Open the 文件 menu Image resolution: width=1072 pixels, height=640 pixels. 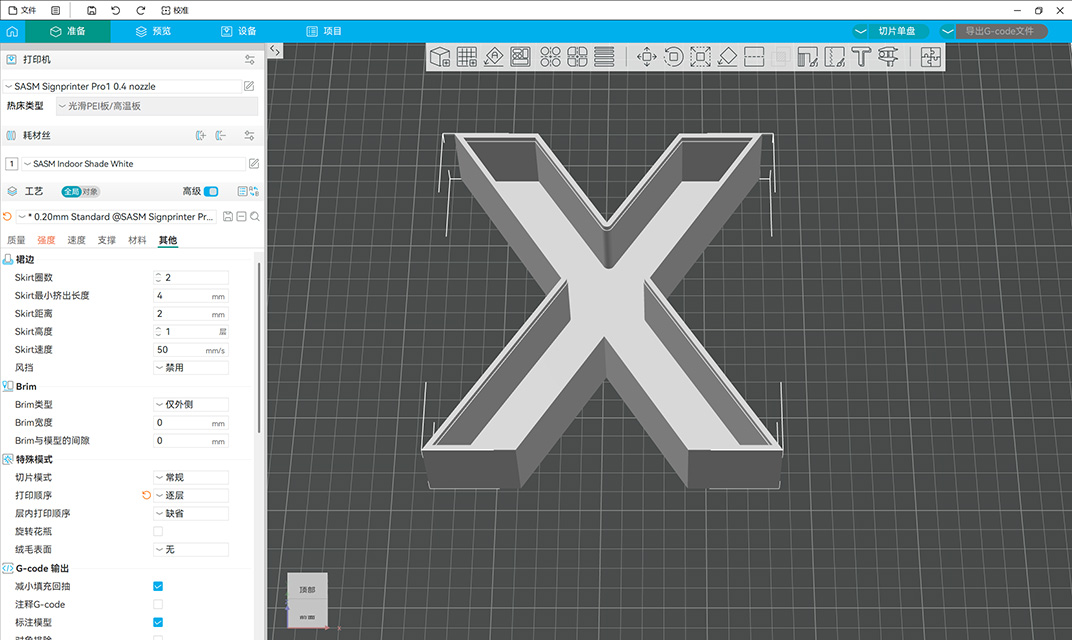(x=22, y=10)
